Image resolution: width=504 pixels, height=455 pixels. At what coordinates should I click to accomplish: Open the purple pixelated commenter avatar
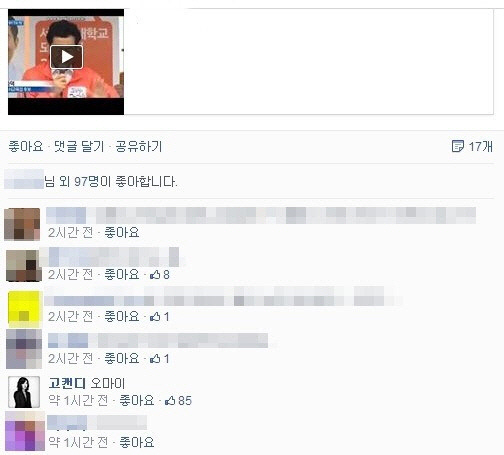tap(25, 431)
